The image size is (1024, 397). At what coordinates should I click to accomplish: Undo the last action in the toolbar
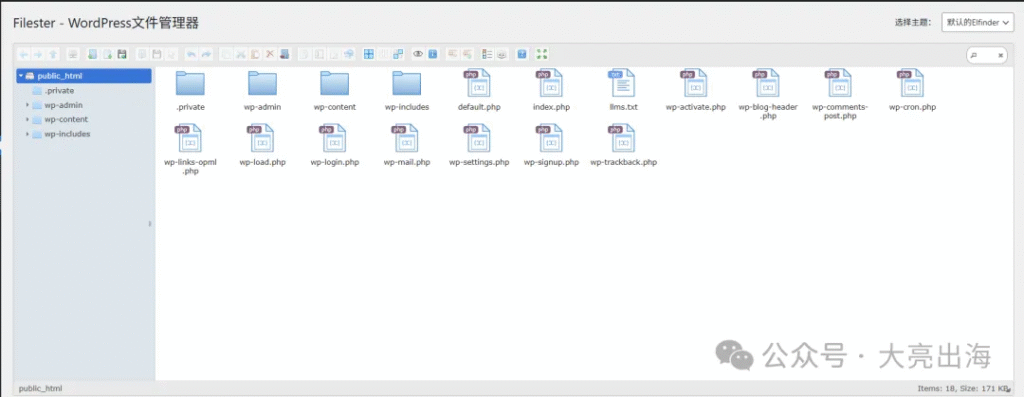(191, 54)
